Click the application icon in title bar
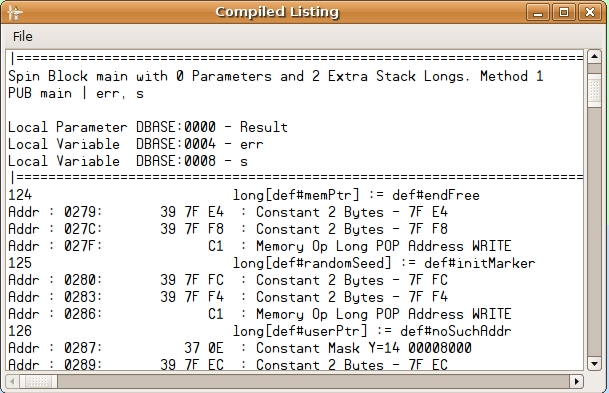The height and width of the screenshot is (393, 609). 14,13
